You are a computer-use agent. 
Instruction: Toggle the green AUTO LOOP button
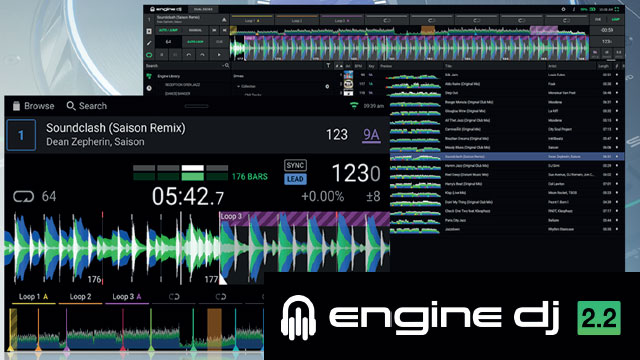coord(195,42)
